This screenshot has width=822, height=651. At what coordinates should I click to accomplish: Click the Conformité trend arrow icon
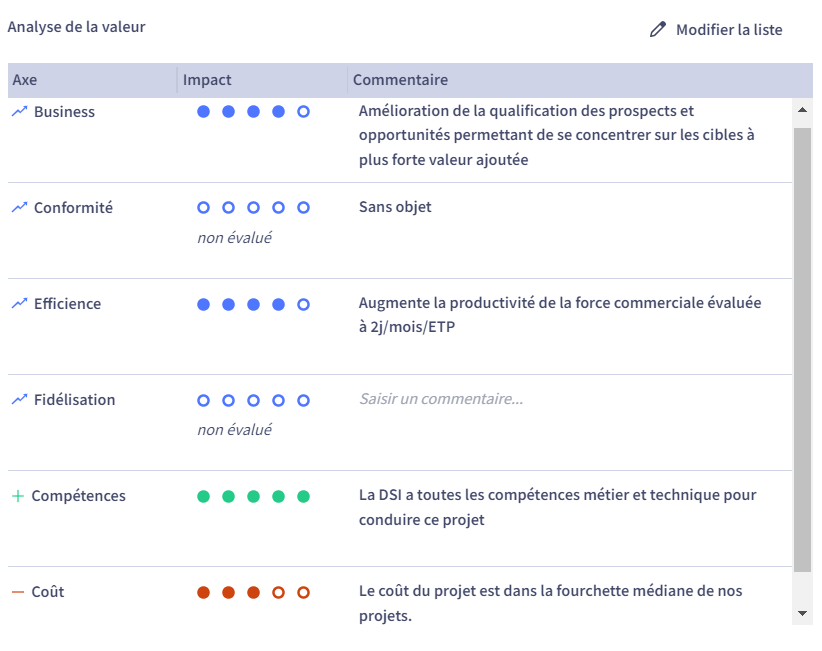pos(19,207)
